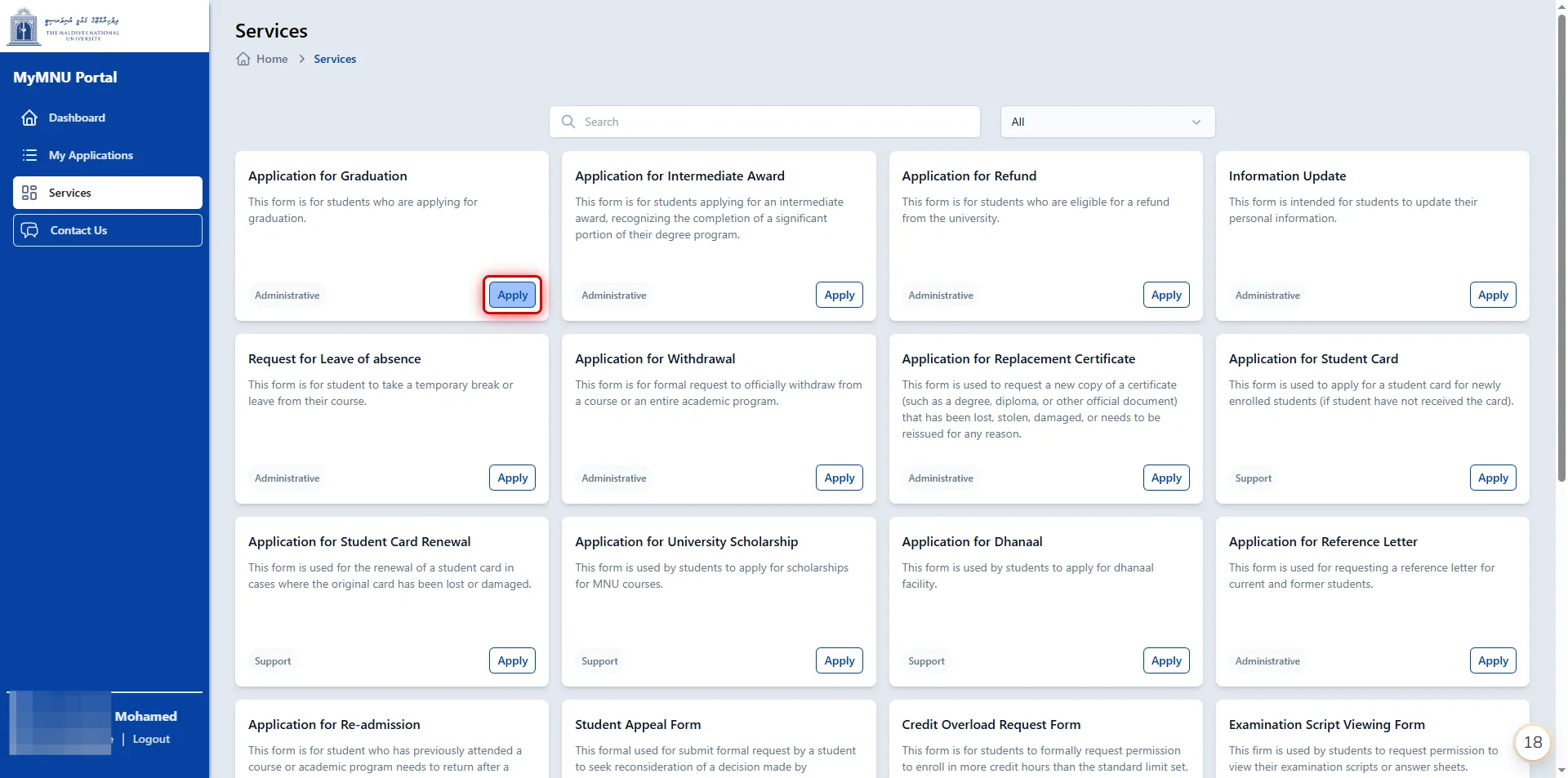The height and width of the screenshot is (778, 1568).
Task: Apply for Refund
Action: pos(1165,295)
